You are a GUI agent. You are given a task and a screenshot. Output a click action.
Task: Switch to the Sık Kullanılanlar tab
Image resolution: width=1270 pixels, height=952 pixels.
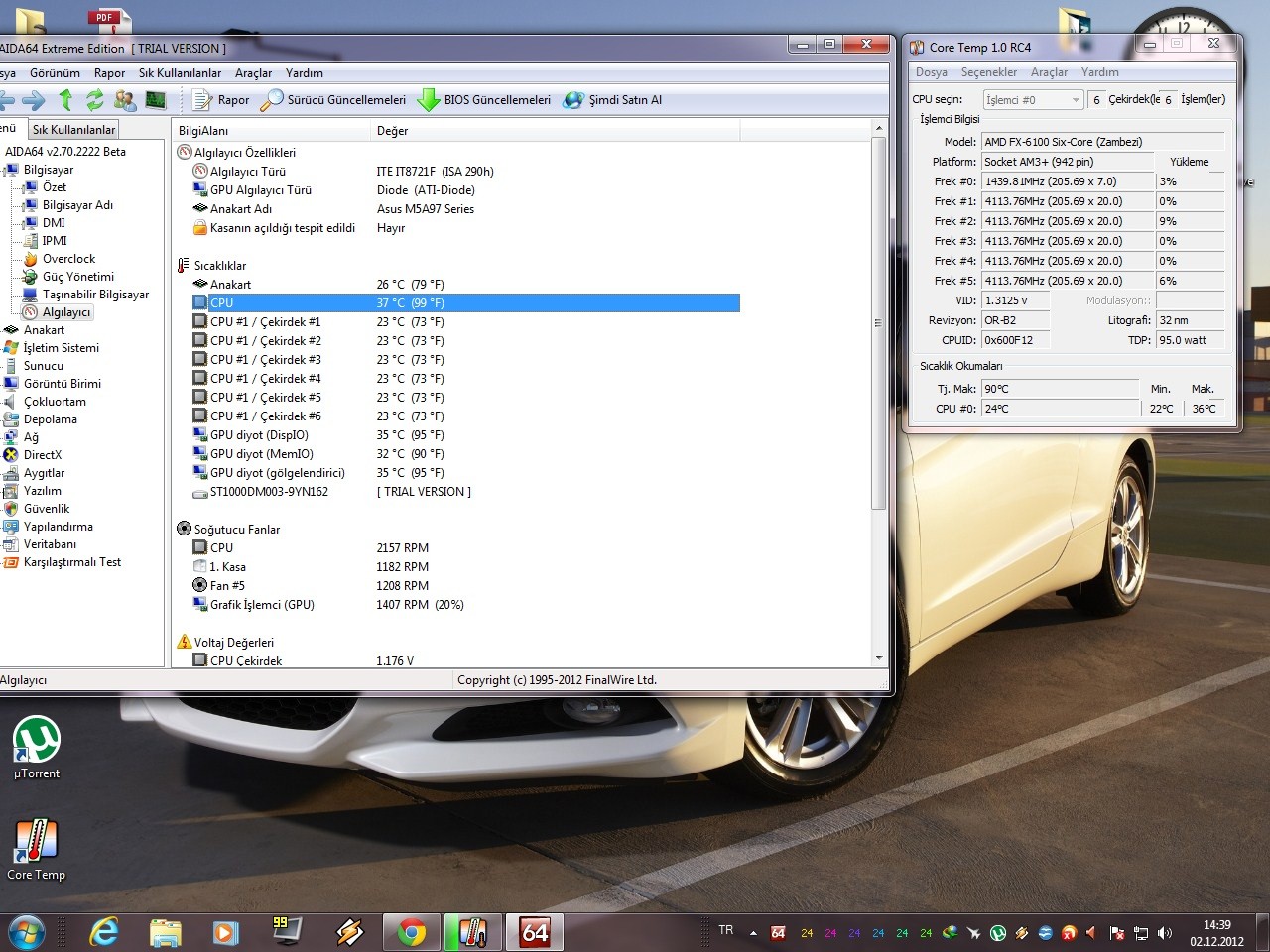coord(73,130)
